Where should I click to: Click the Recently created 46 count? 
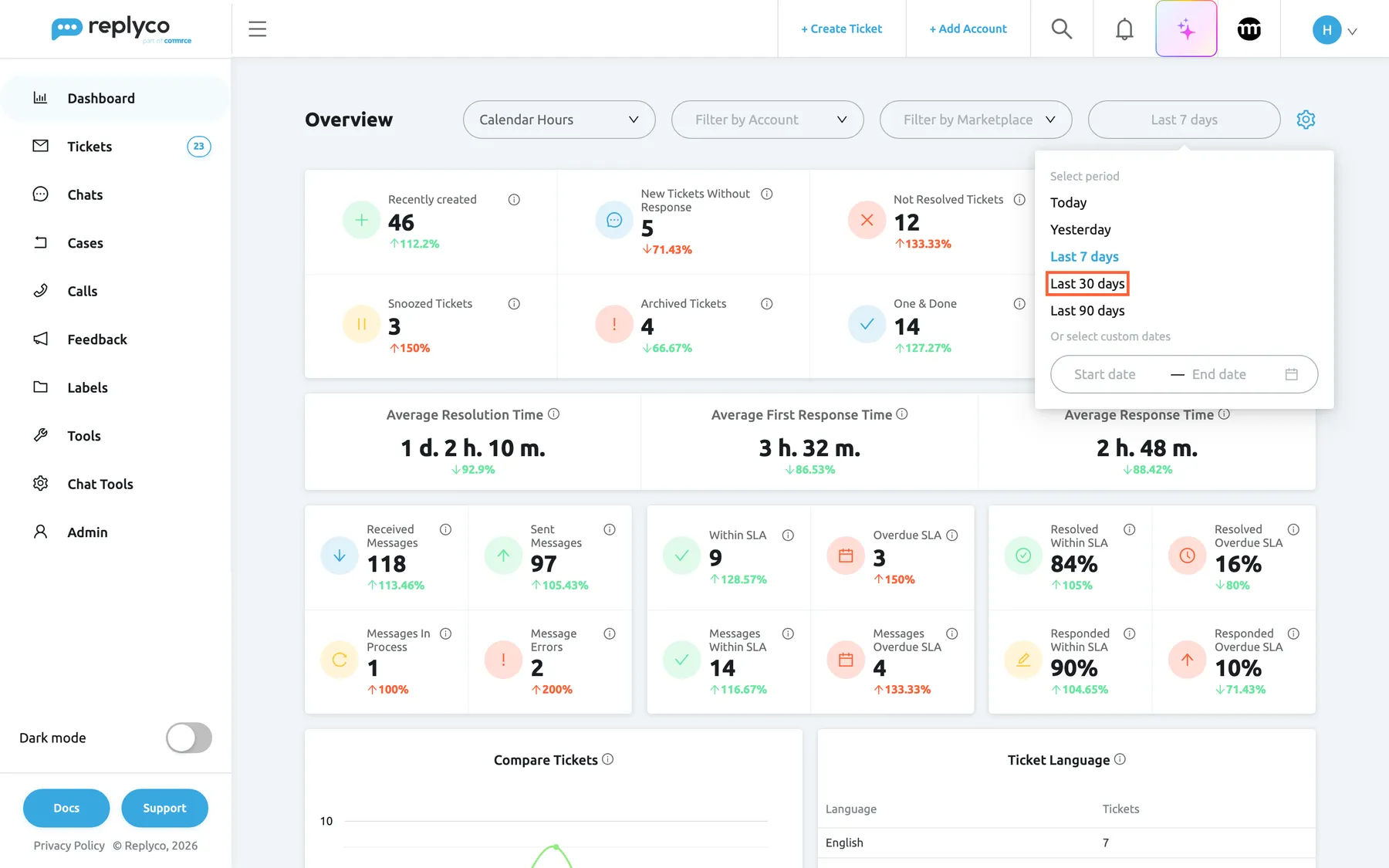[401, 222]
